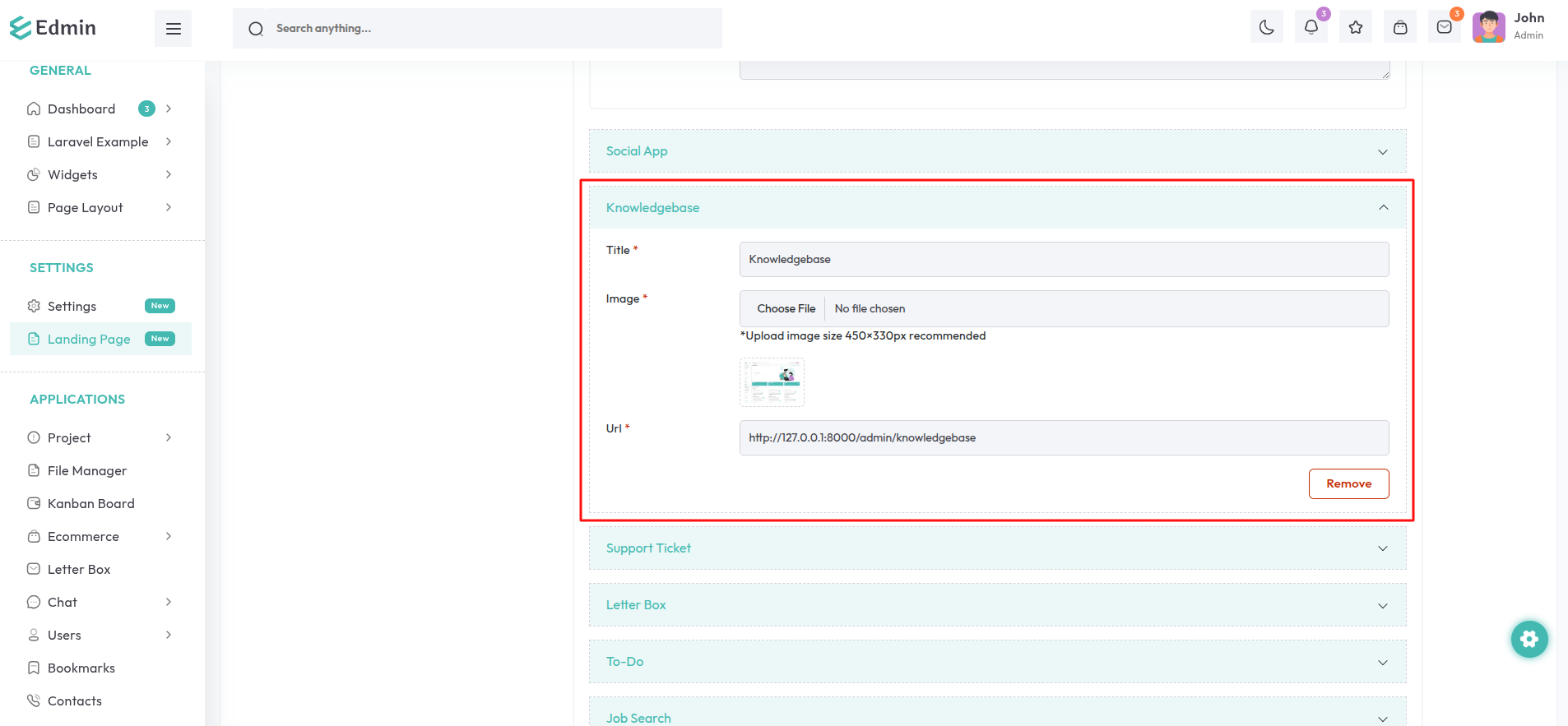Toggle dark mode with the moon icon
This screenshot has height=726, width=1568.
[x=1266, y=28]
